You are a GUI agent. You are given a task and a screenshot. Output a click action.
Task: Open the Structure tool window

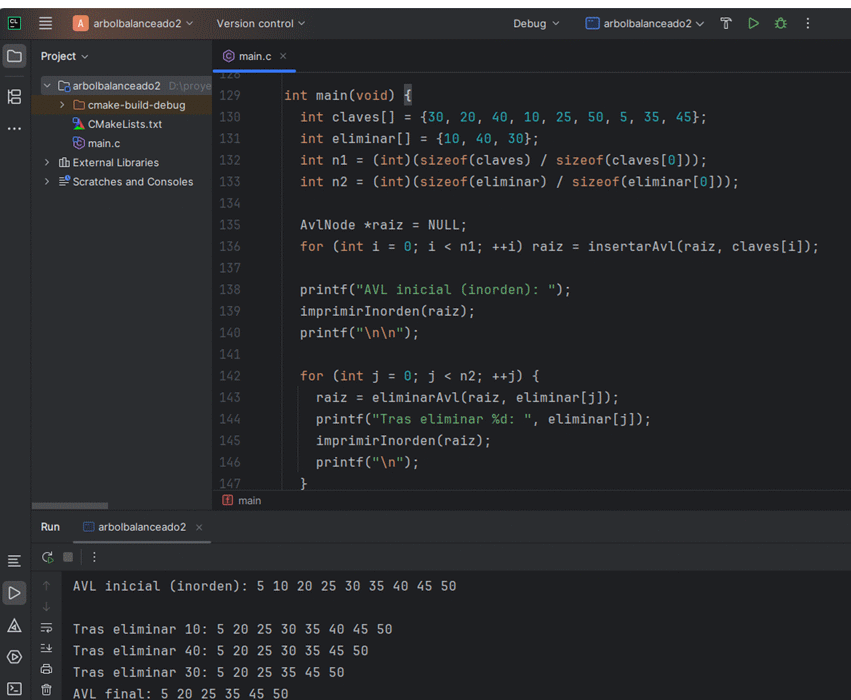coord(14,97)
